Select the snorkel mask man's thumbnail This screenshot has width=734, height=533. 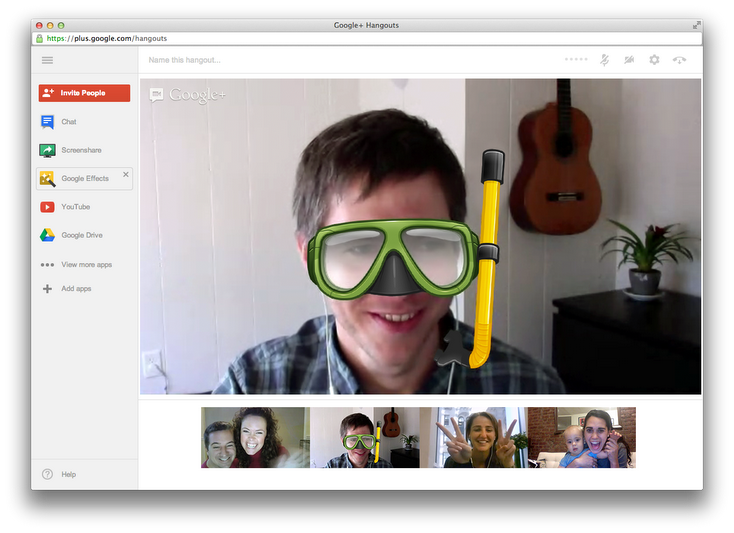pyautogui.click(x=365, y=438)
